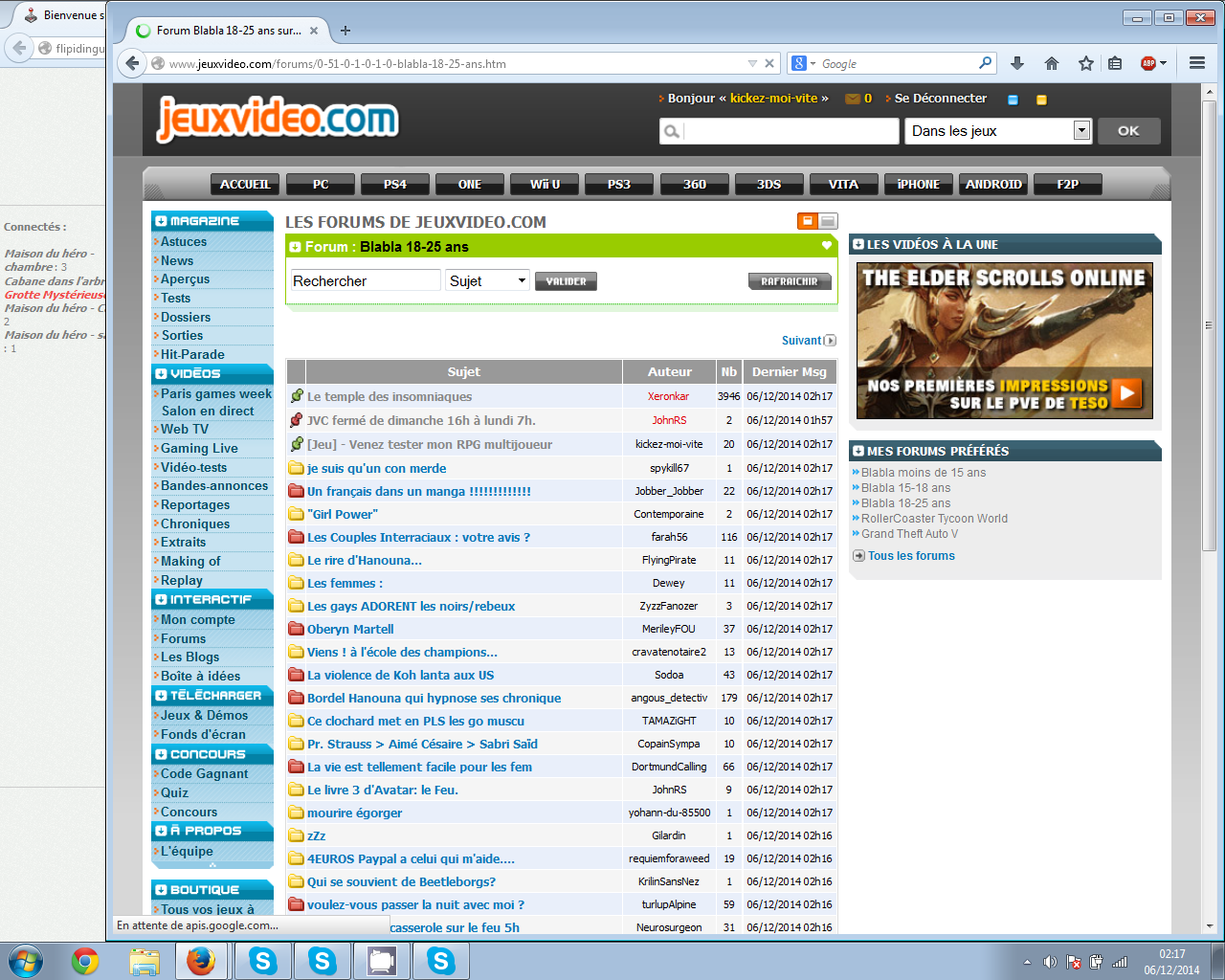Collapse the MAGAZINE sidebar section
The image size is (1225, 980).
click(161, 221)
